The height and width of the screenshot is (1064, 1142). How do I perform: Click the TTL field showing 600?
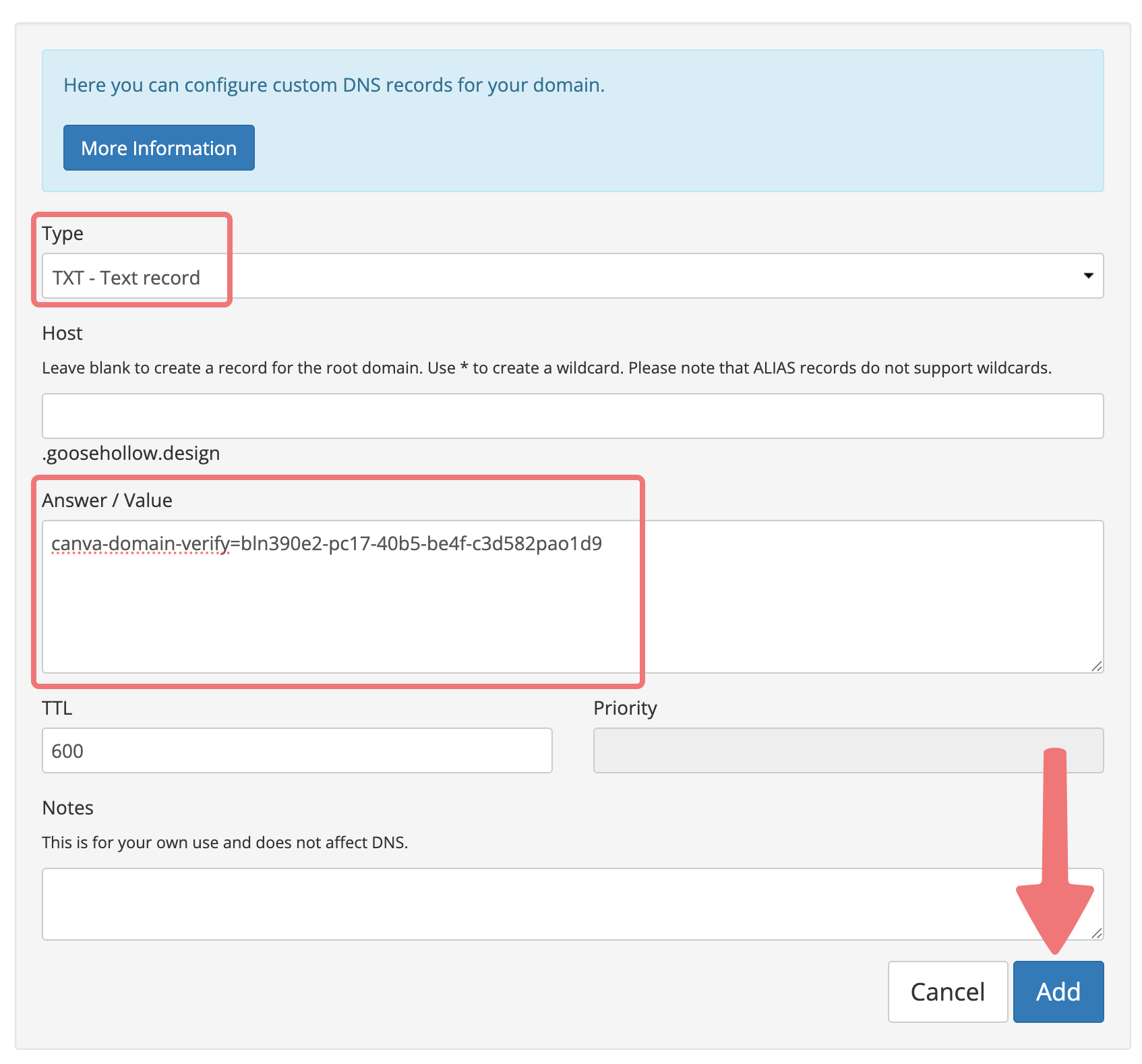[297, 750]
